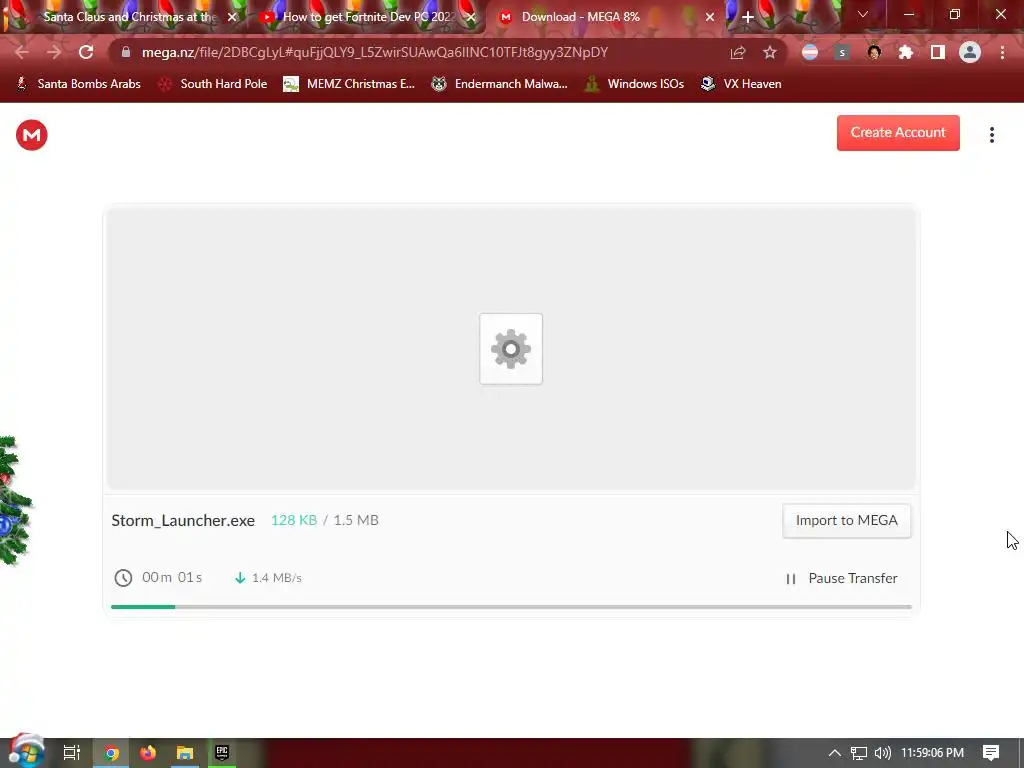
Task: Open the Chrome three-dot menu
Action: pyautogui.click(x=1002, y=52)
